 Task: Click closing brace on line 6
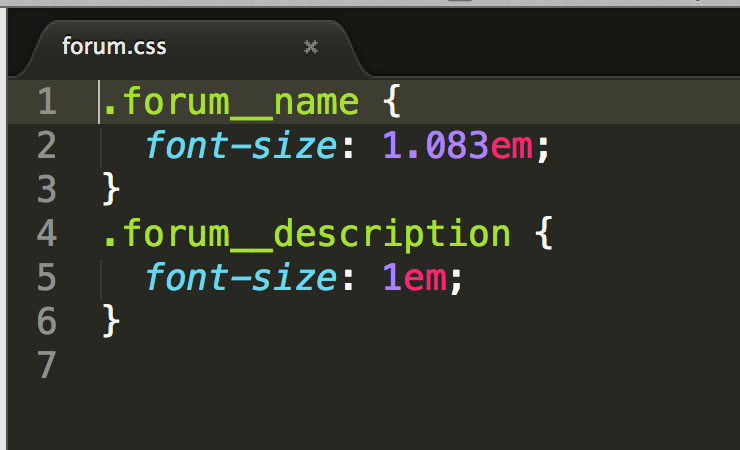111,321
